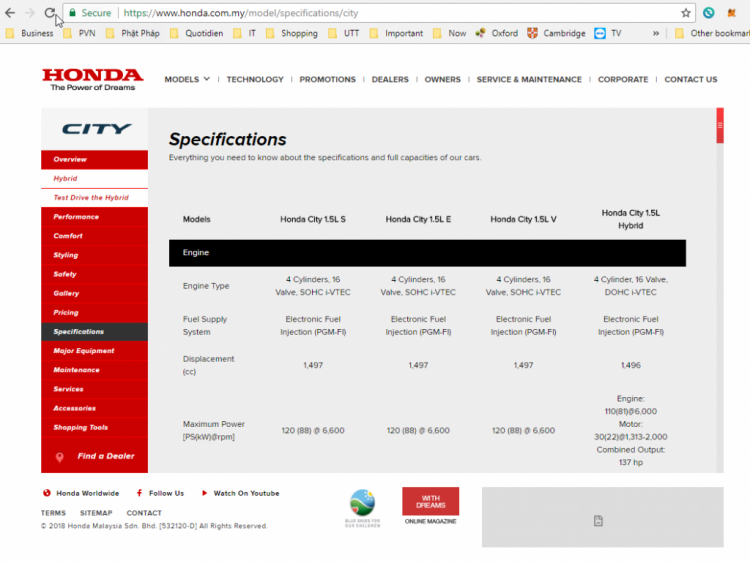
Task: Open the With Dreams online magazine
Action: click(430, 506)
